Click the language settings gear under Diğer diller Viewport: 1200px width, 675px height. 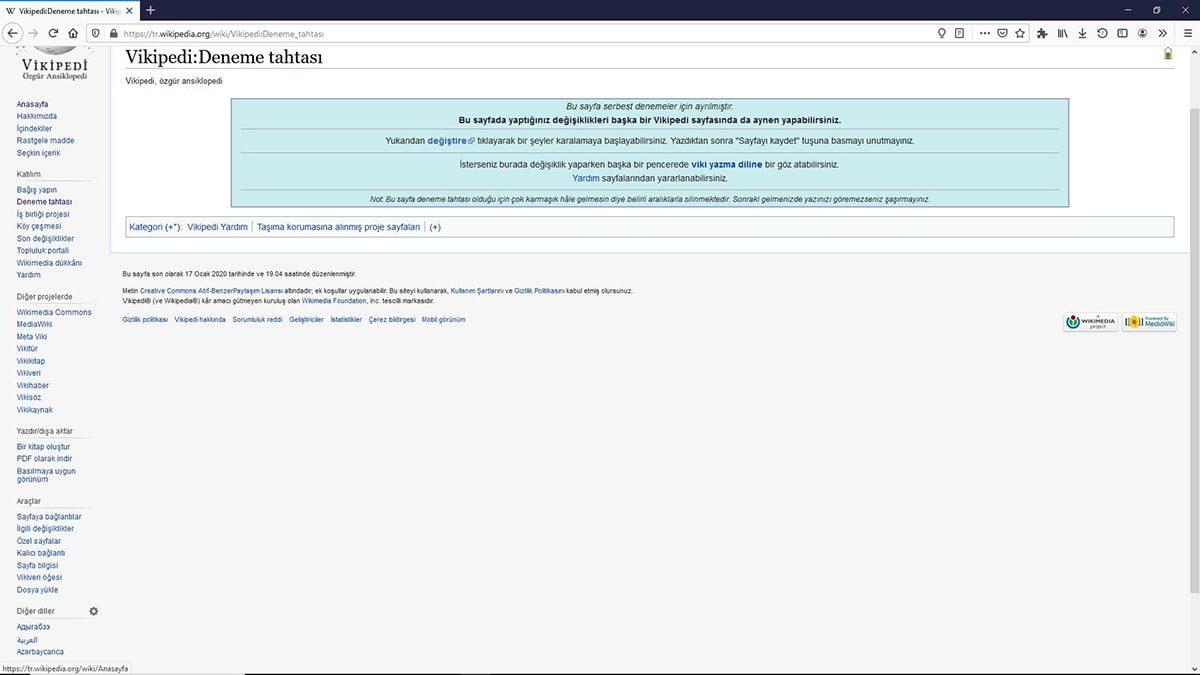pyautogui.click(x=93, y=610)
